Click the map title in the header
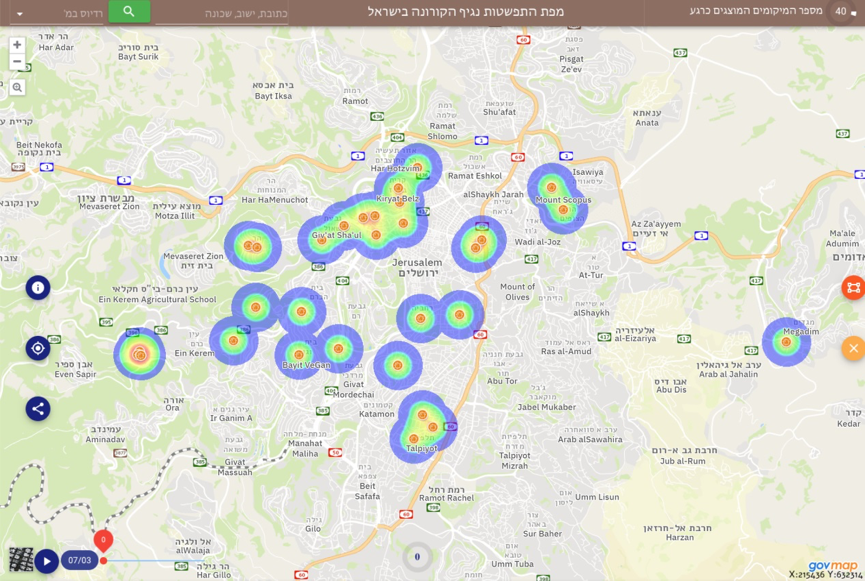This screenshot has width=865, height=581. point(466,12)
